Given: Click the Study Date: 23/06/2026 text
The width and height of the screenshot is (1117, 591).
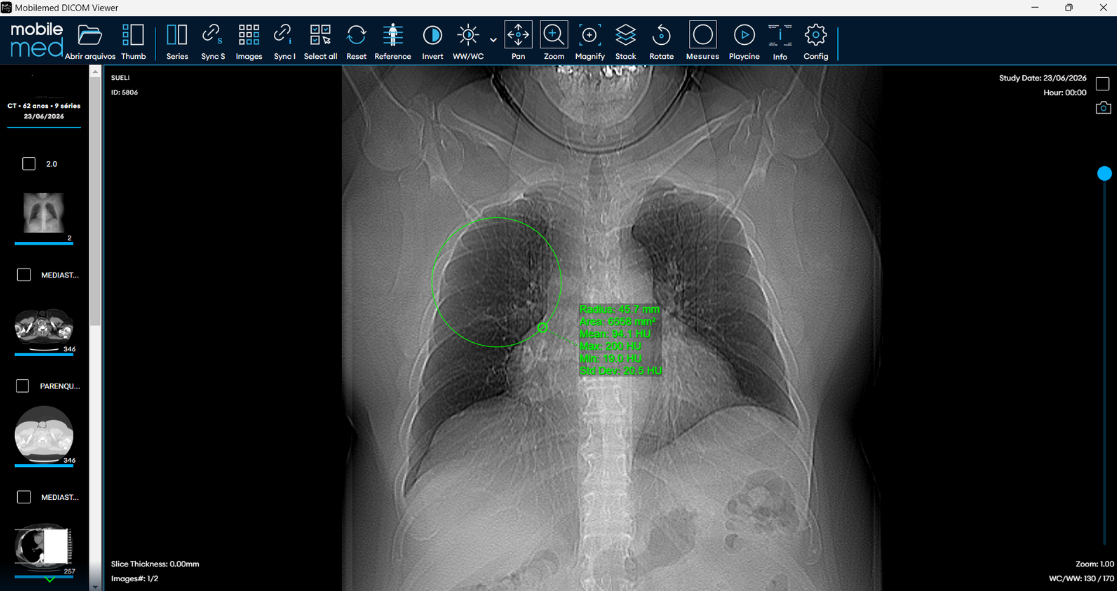Looking at the screenshot, I should click(x=1043, y=78).
